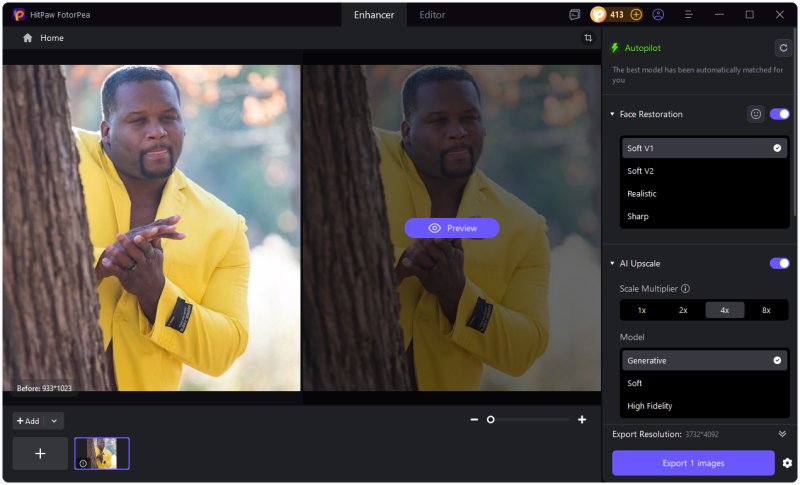Click the HitPaw FotorPea logo icon
The width and height of the screenshot is (800, 485).
(x=19, y=15)
